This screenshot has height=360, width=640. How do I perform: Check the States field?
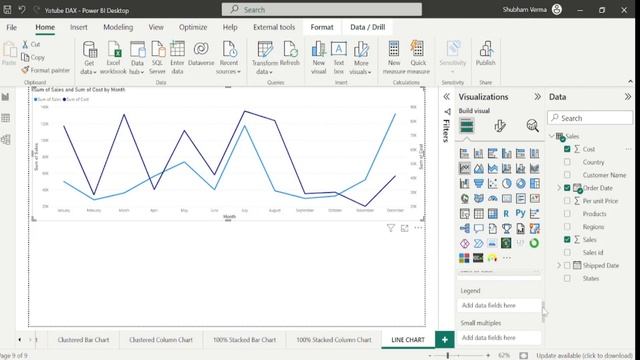[567, 278]
